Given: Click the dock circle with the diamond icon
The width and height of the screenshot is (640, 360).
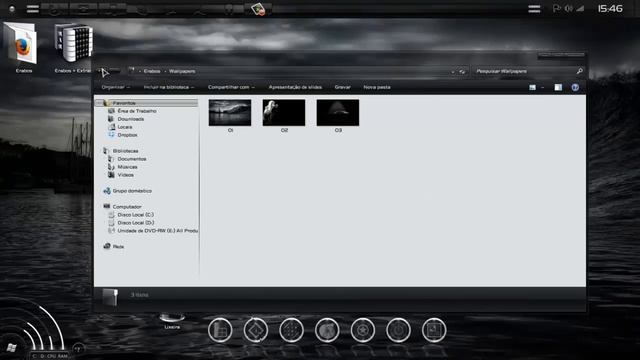Looking at the screenshot, I should [x=256, y=330].
